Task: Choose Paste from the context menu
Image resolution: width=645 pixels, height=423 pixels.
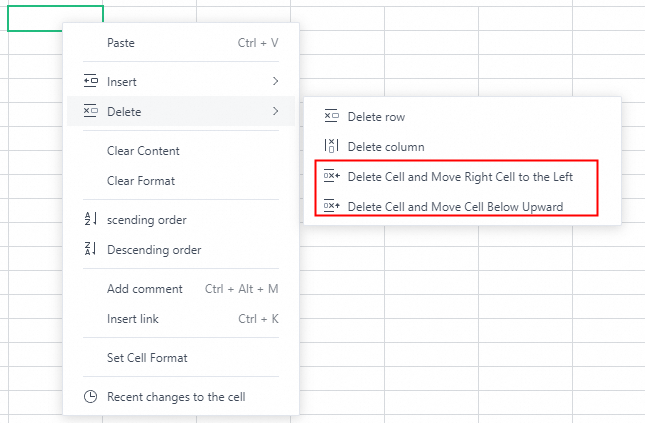Action: click(x=120, y=43)
